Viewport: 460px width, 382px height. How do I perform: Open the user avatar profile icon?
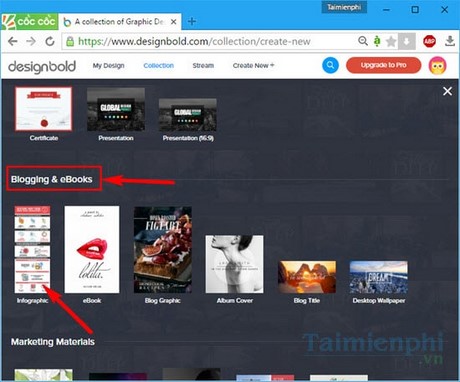(437, 65)
